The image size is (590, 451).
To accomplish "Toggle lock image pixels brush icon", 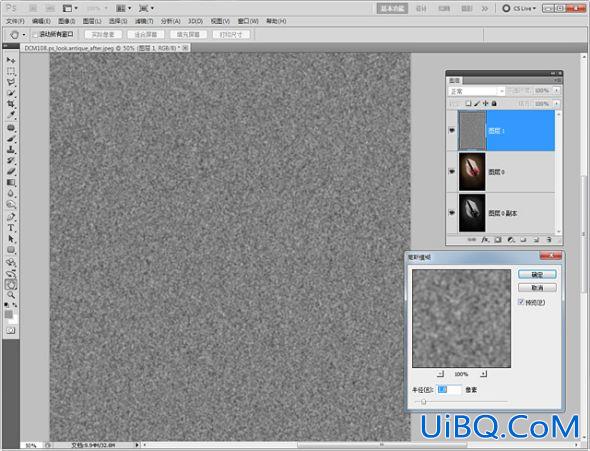I will pos(477,103).
